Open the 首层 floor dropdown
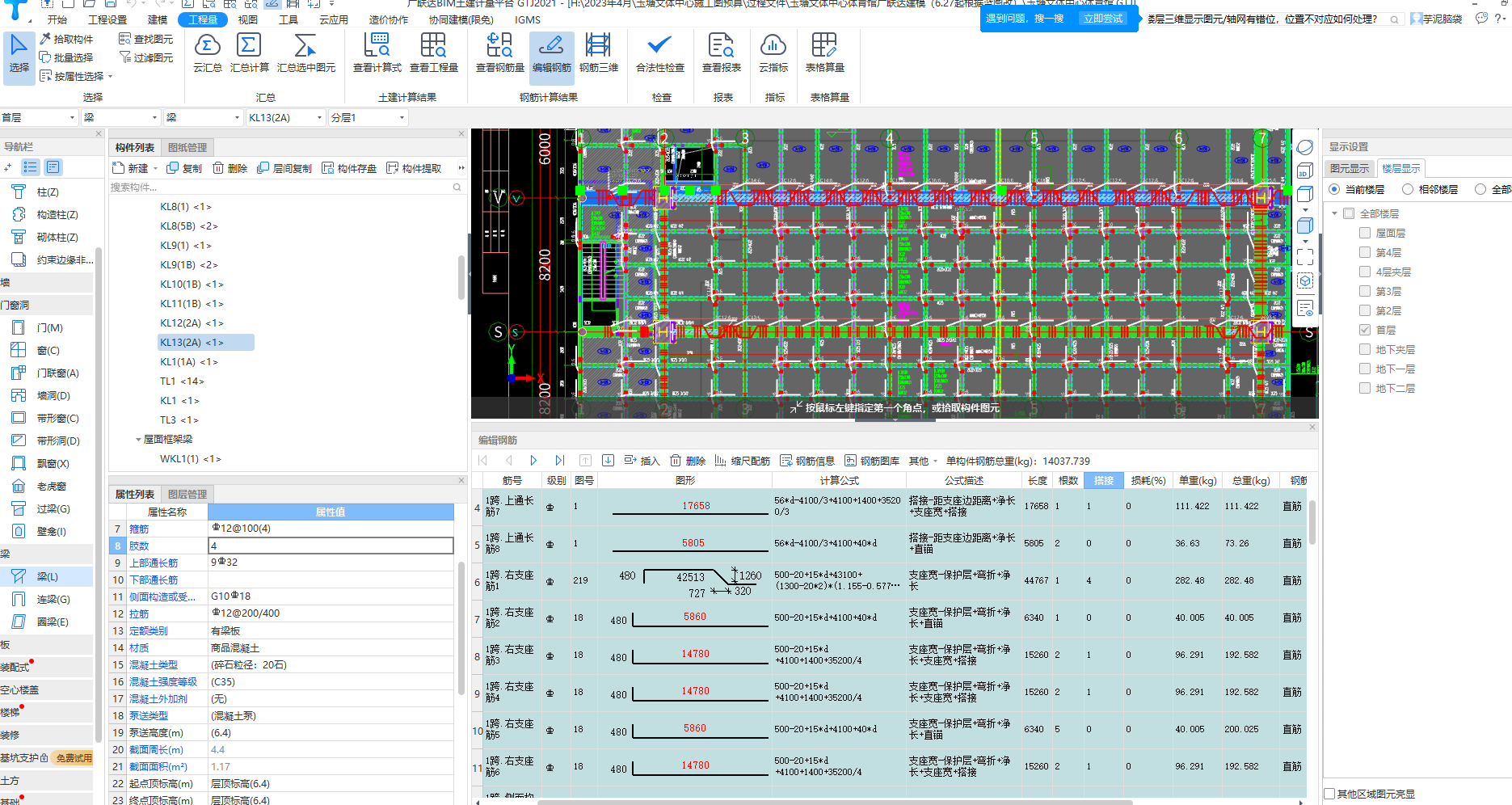The height and width of the screenshot is (805, 1512). (38, 118)
